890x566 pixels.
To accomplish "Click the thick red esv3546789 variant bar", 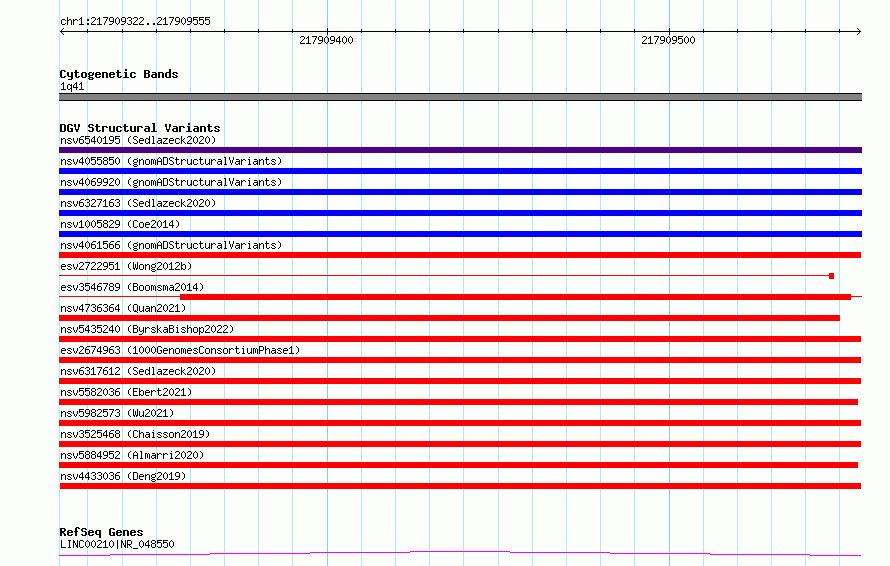I will (x=515, y=297).
